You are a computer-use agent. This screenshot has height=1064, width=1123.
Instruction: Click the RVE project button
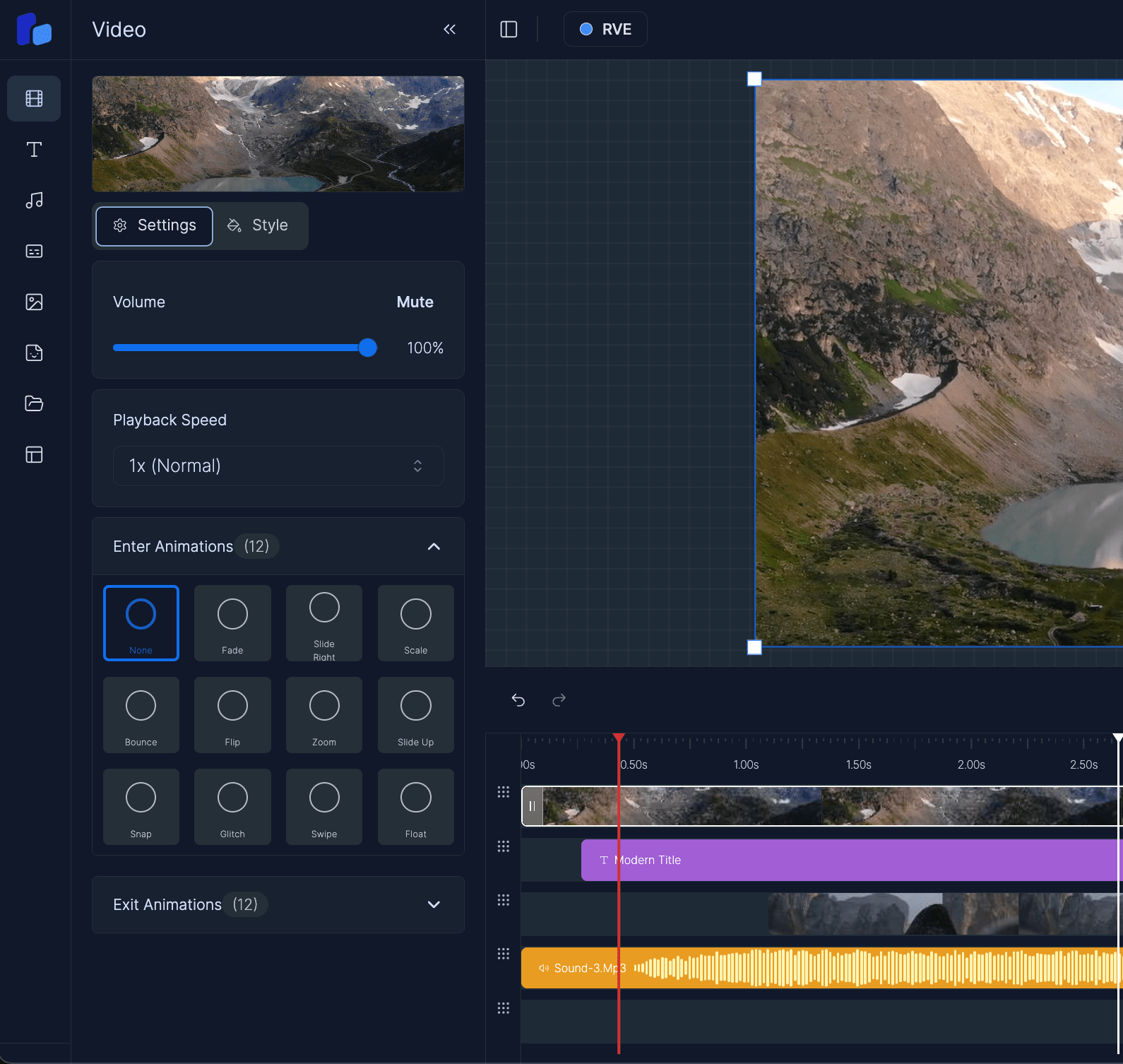coord(605,29)
